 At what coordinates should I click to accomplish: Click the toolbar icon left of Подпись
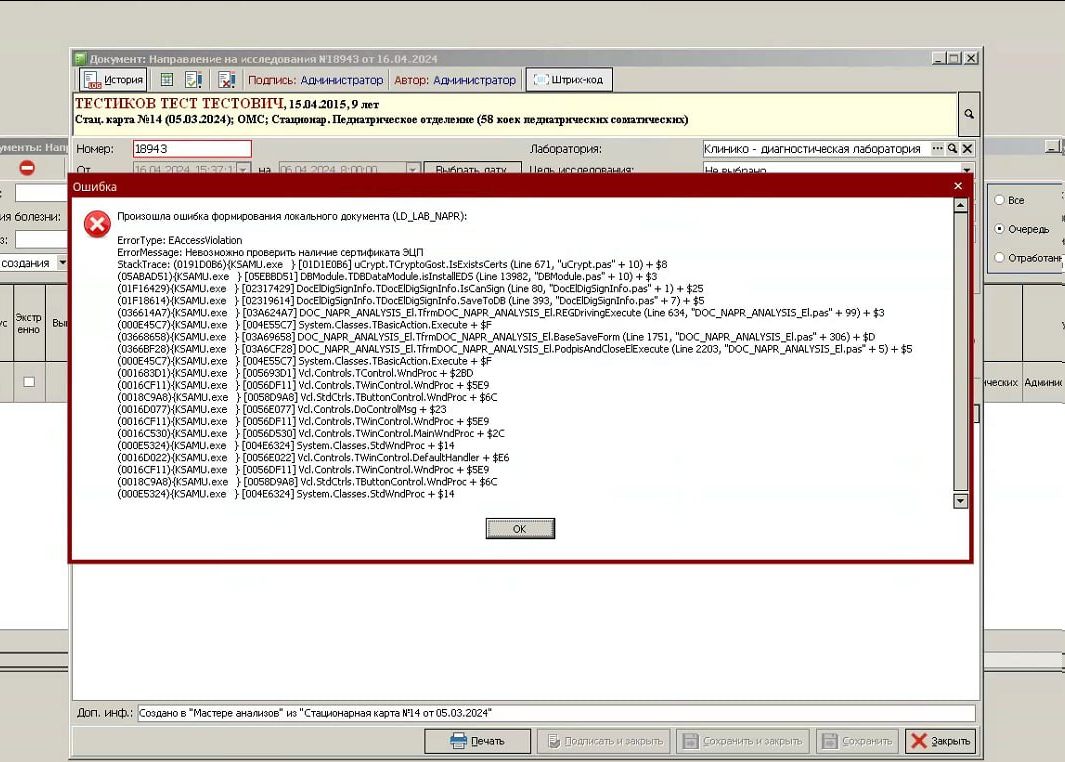click(x=226, y=80)
